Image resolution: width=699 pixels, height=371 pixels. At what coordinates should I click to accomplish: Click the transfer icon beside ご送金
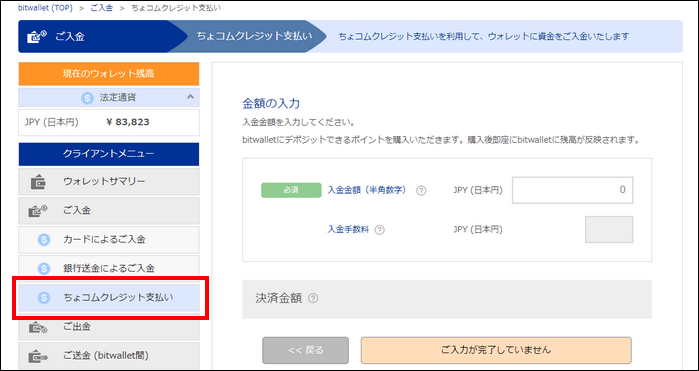click(x=38, y=357)
